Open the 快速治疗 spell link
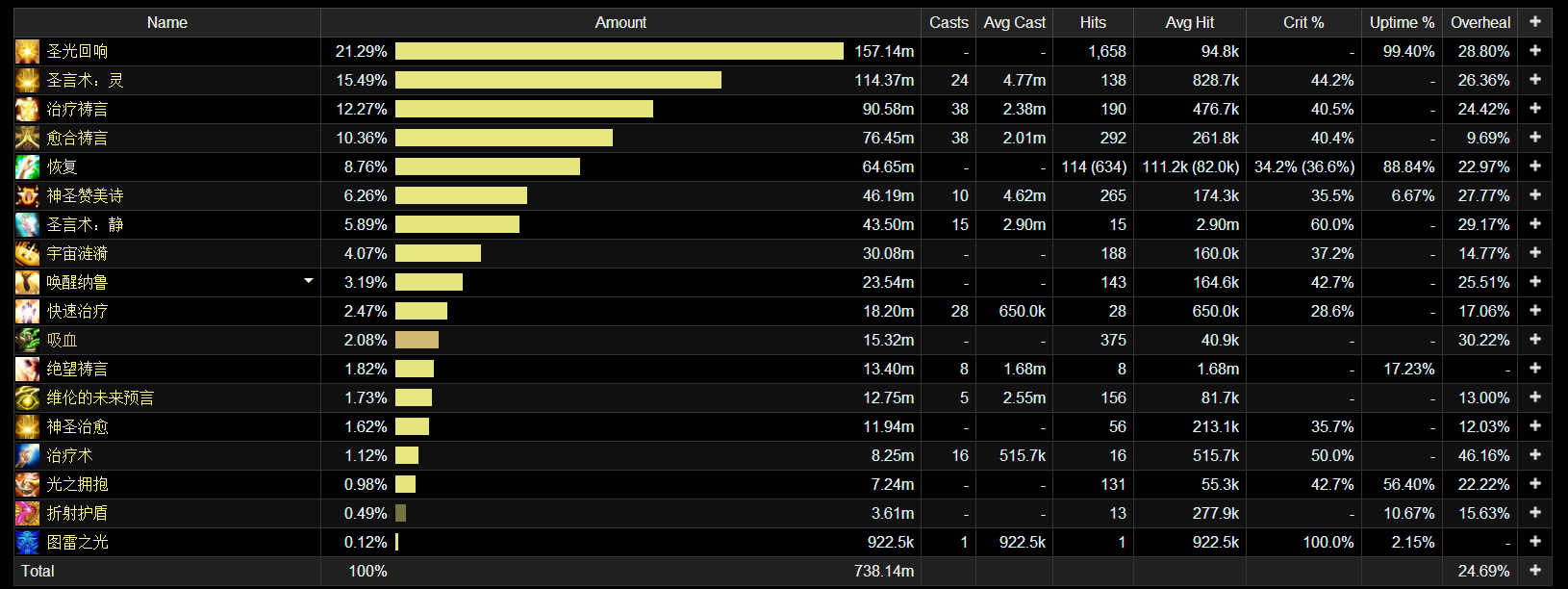Viewport: 1568px width, 589px height. [78, 312]
